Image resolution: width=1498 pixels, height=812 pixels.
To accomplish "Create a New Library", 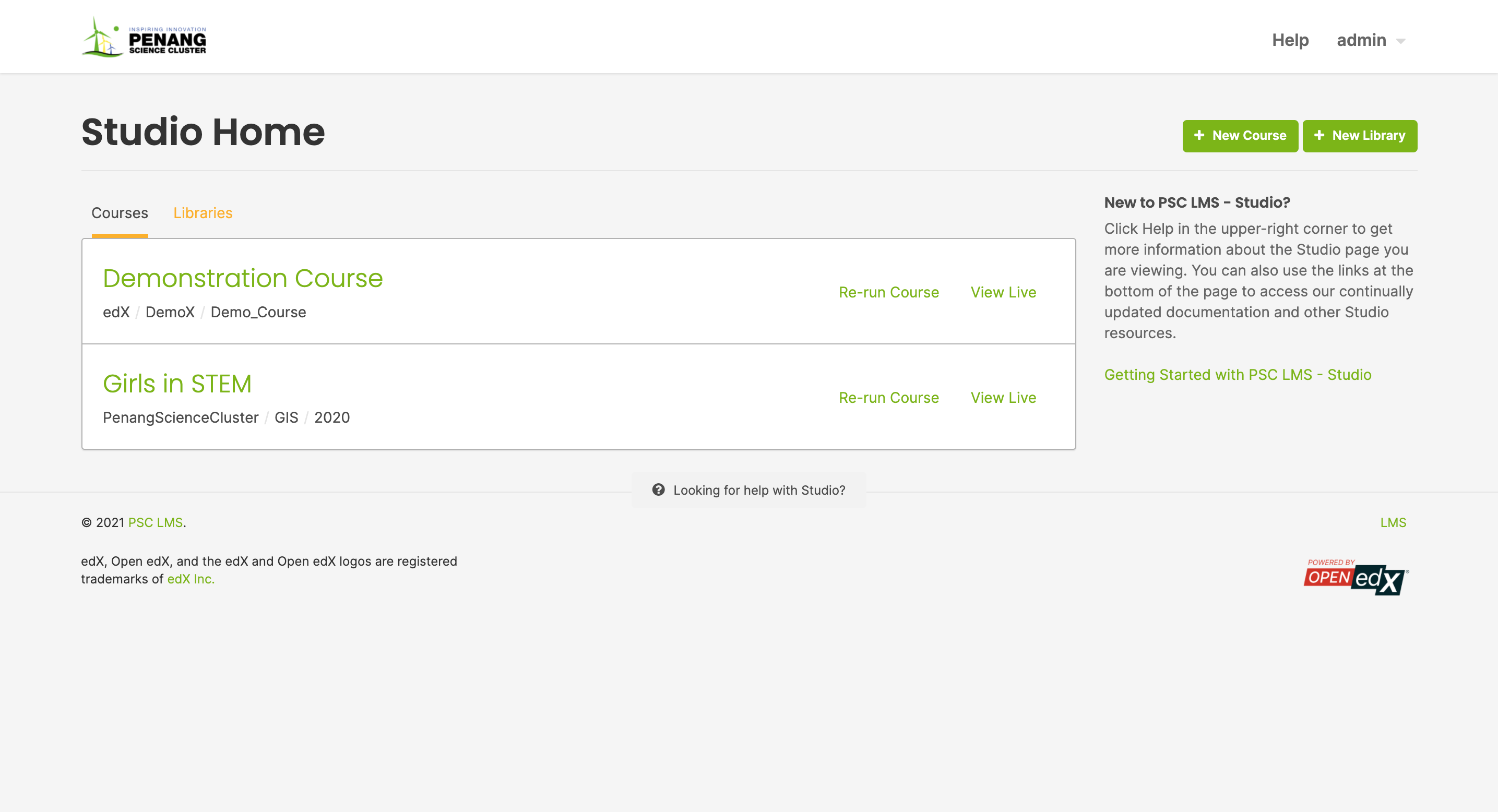I will point(1360,136).
